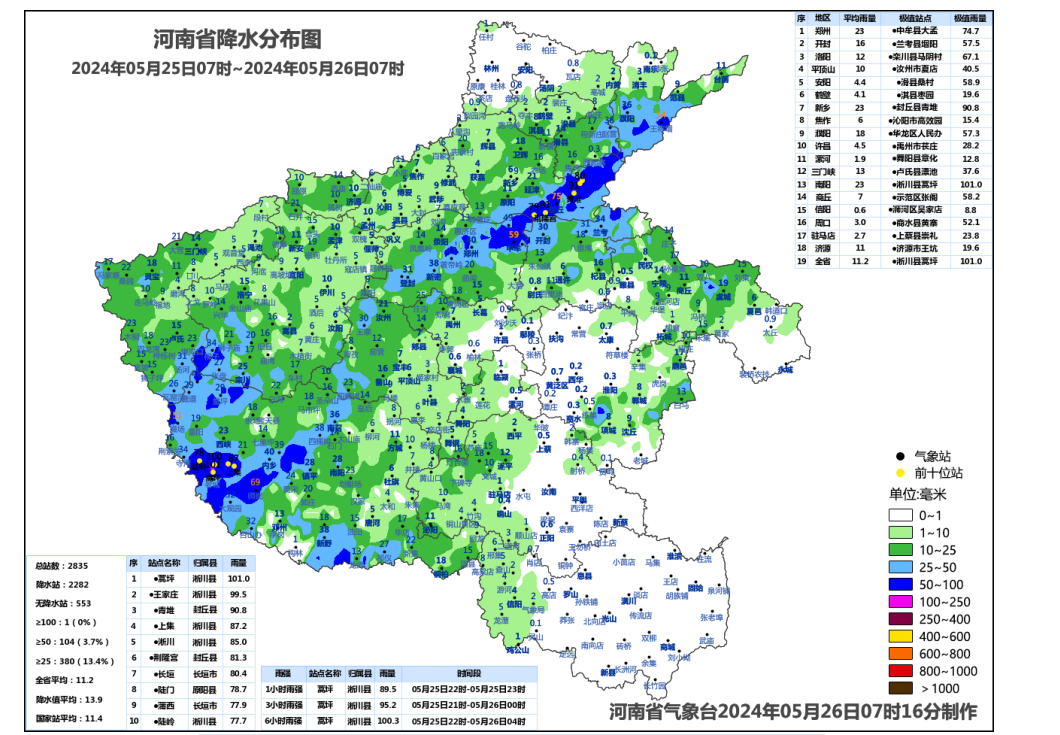
Task: Click the 59 rainfall marker near 开封
Action: click(513, 234)
